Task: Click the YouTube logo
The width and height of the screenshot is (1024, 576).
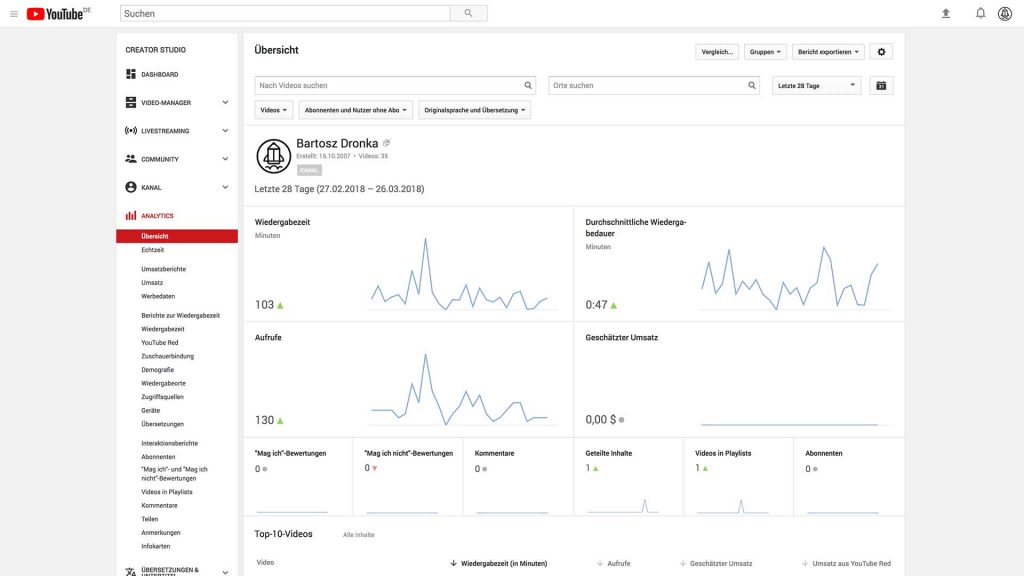Action: click(58, 14)
